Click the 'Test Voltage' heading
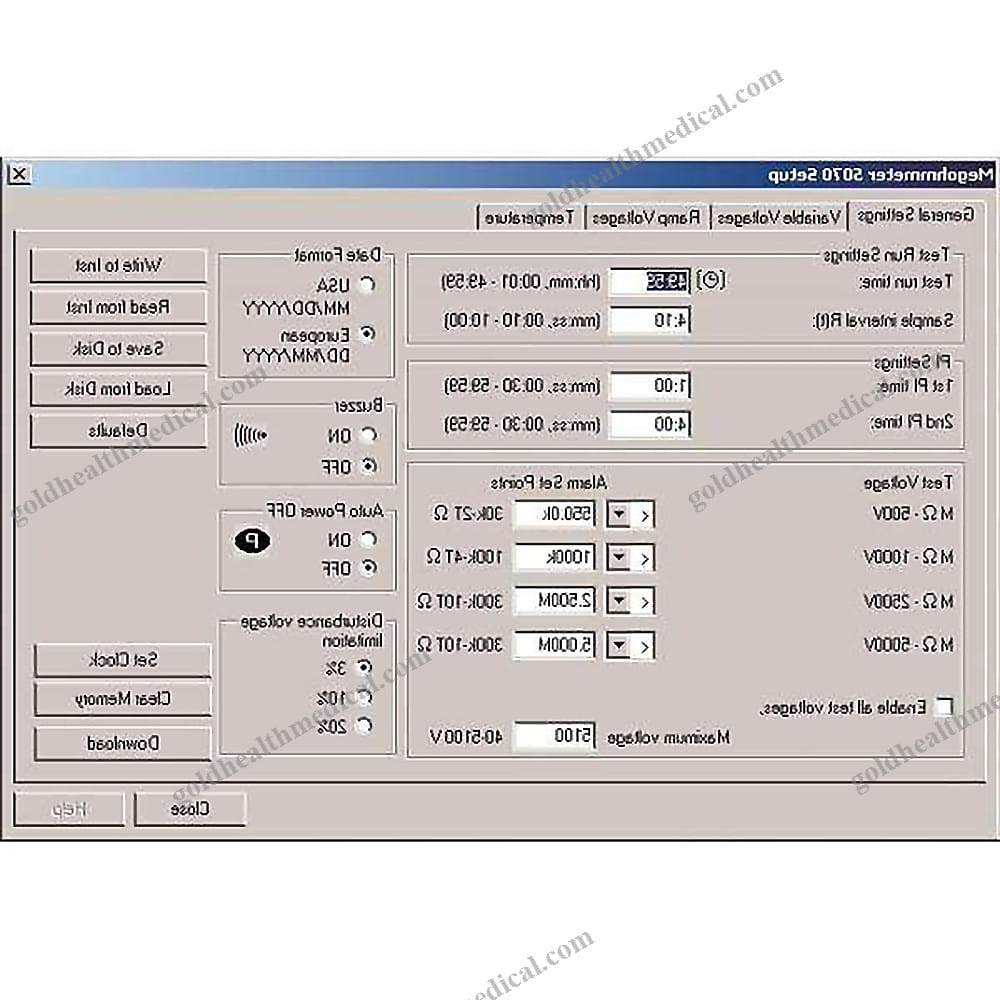 [x=908, y=483]
